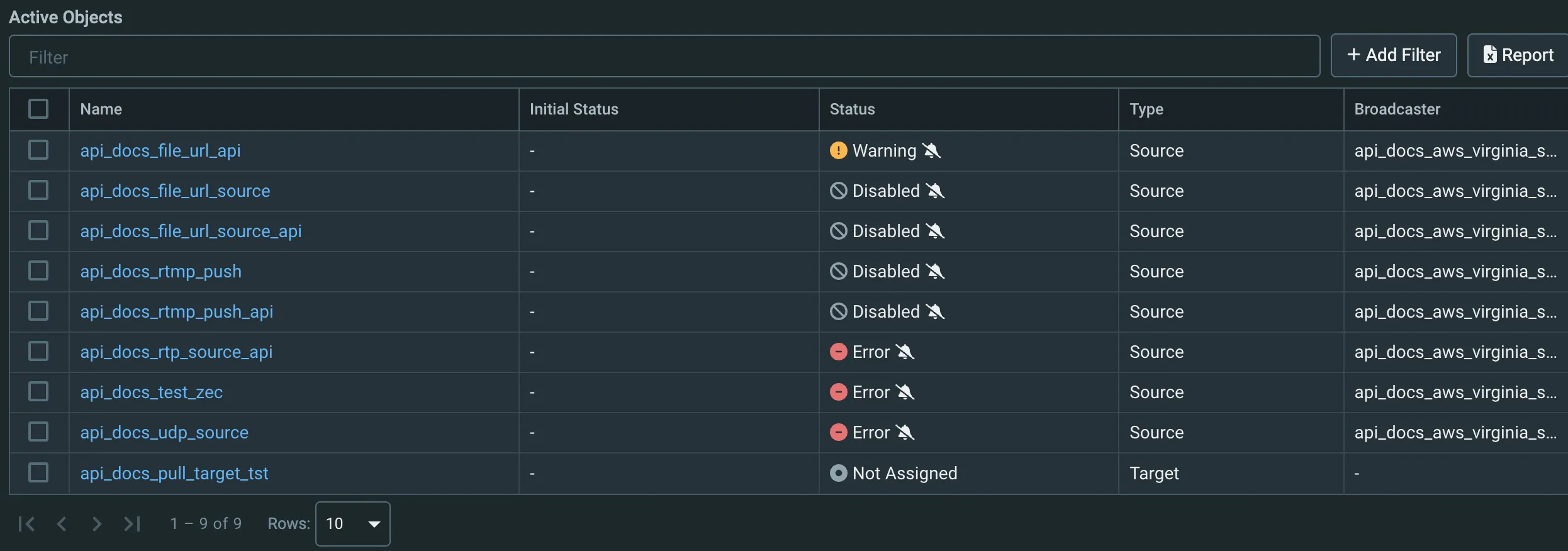The width and height of the screenshot is (1568, 551).
Task: Open the api_docs_rtp_source_api link
Action: pos(176,352)
